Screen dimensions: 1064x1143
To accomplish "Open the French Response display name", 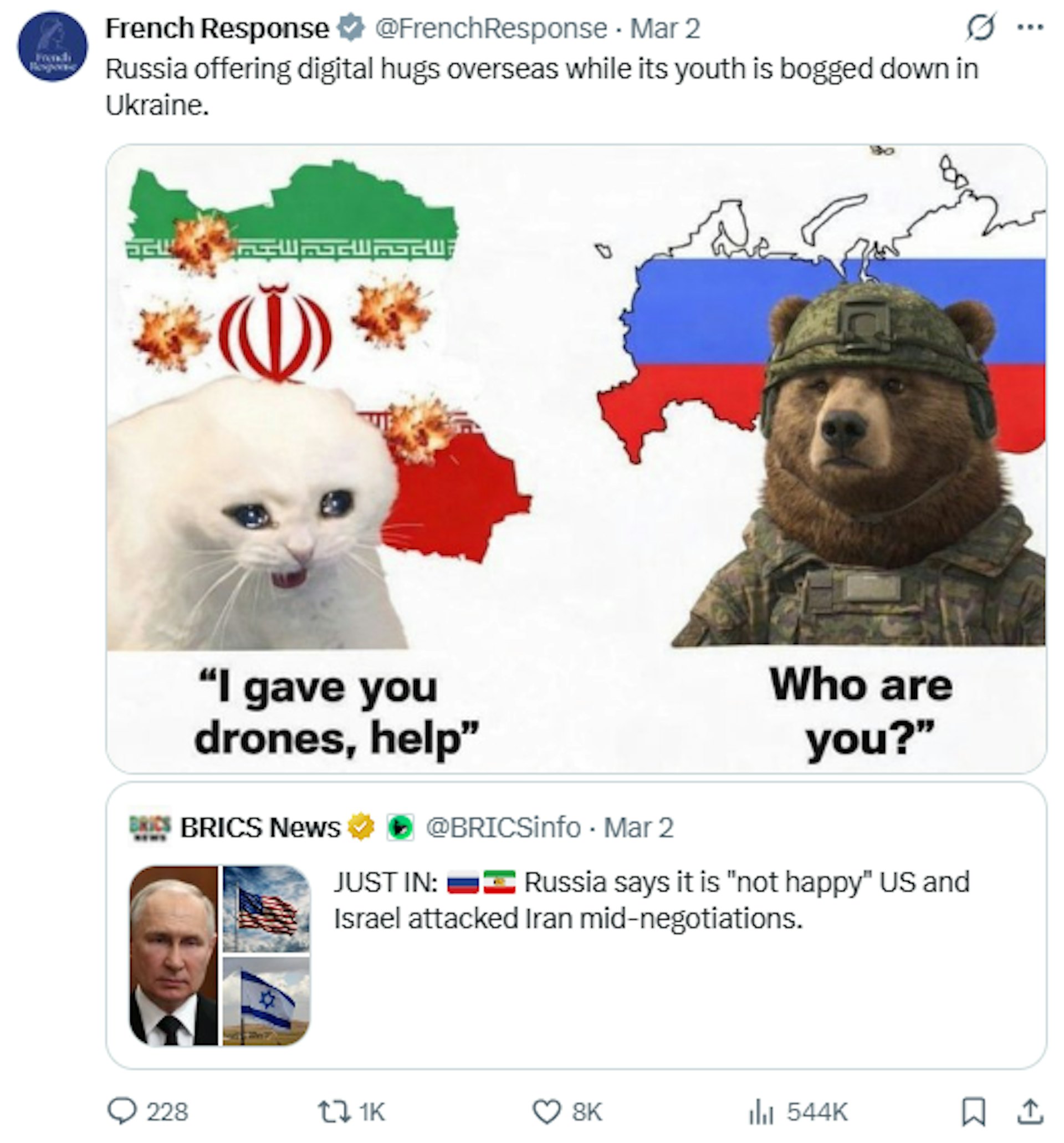I will click(217, 28).
